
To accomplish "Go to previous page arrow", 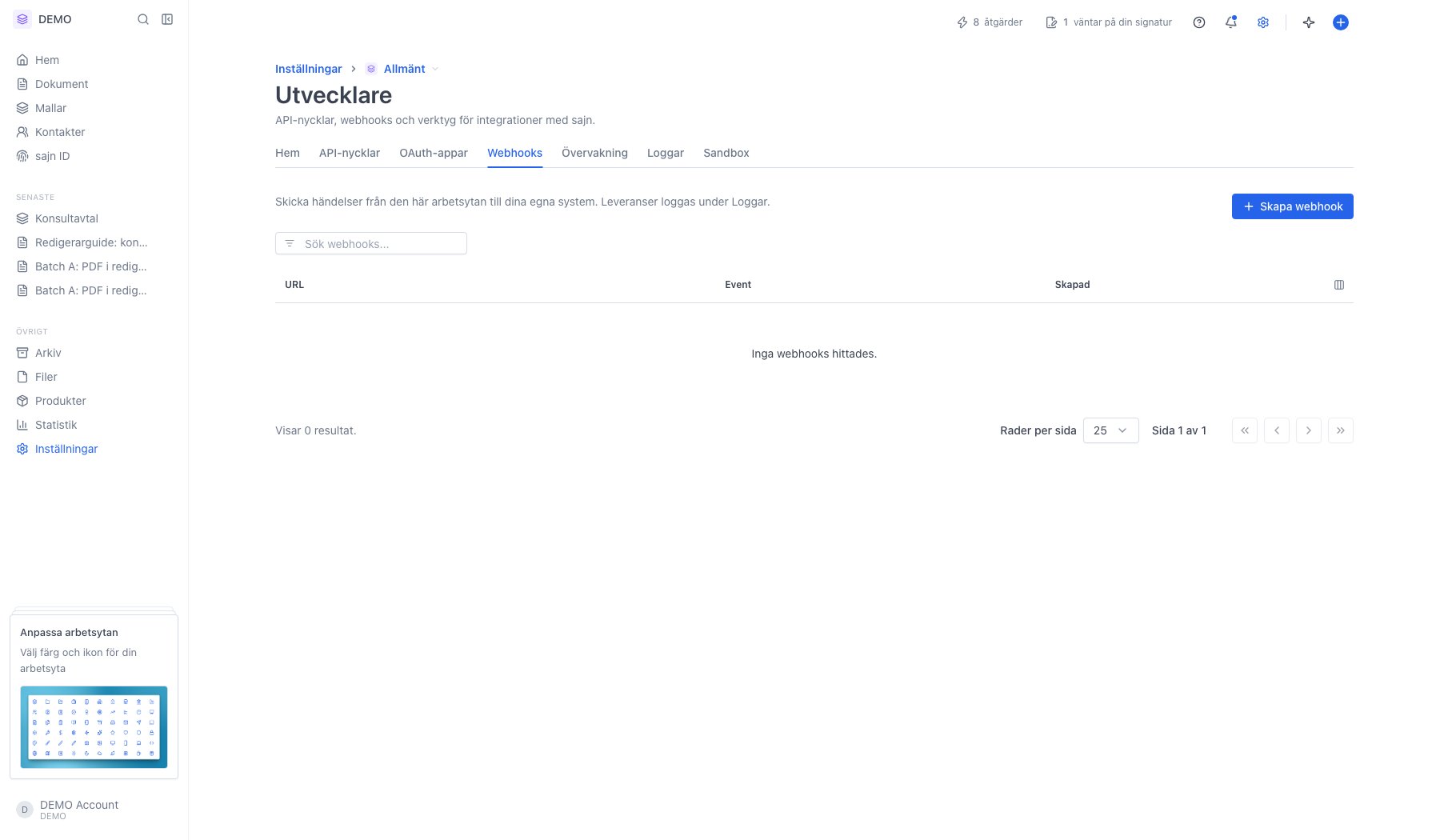I will [x=1277, y=430].
